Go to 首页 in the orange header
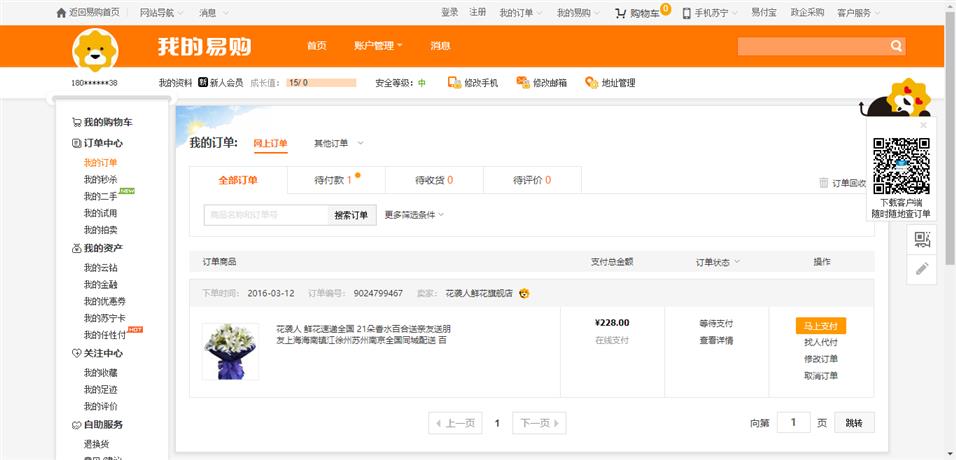 click(316, 46)
